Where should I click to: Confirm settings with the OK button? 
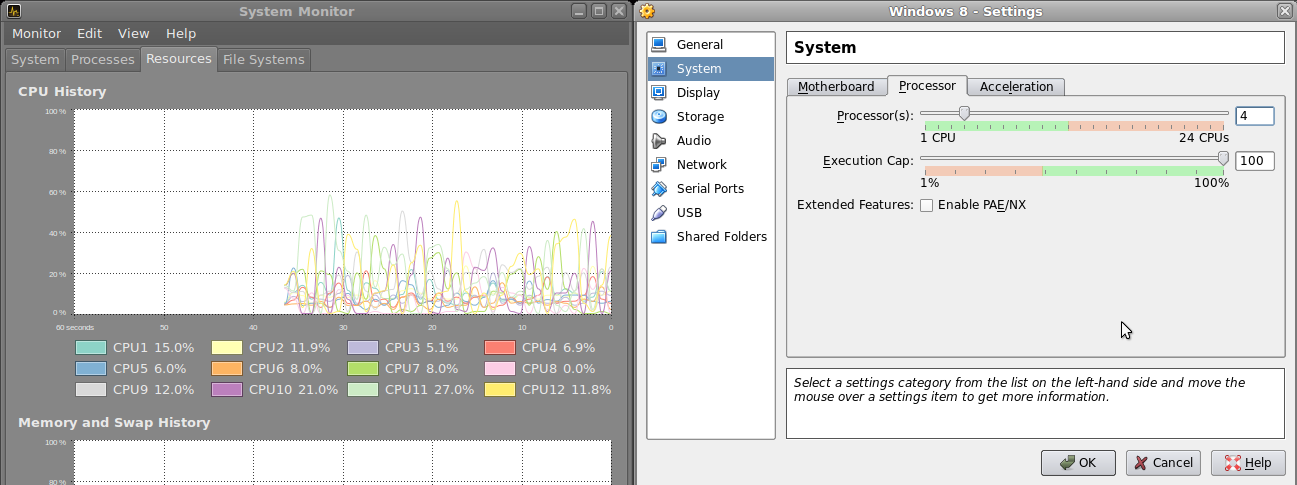click(1078, 463)
